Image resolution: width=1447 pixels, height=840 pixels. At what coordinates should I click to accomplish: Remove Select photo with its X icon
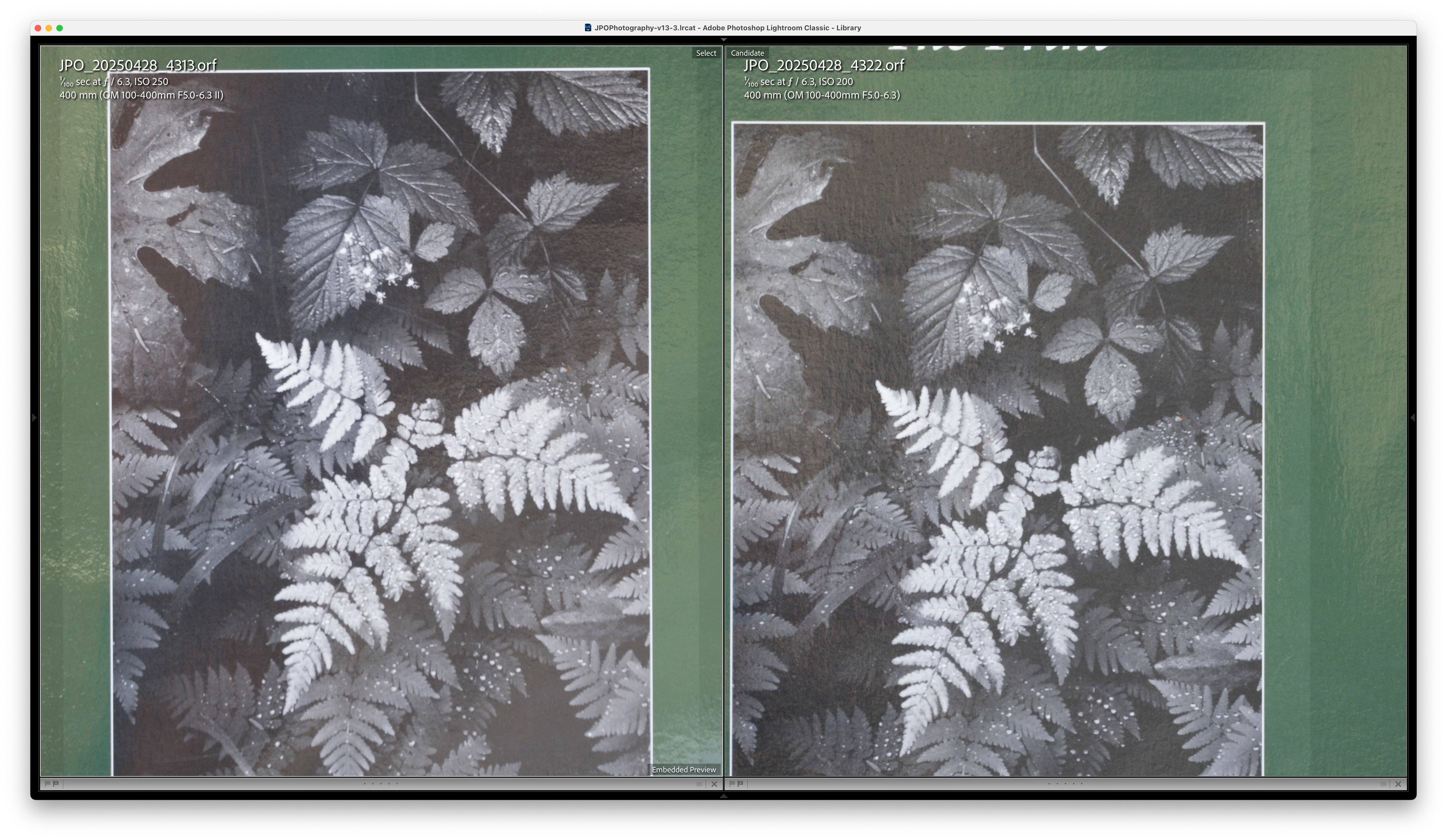(x=714, y=784)
